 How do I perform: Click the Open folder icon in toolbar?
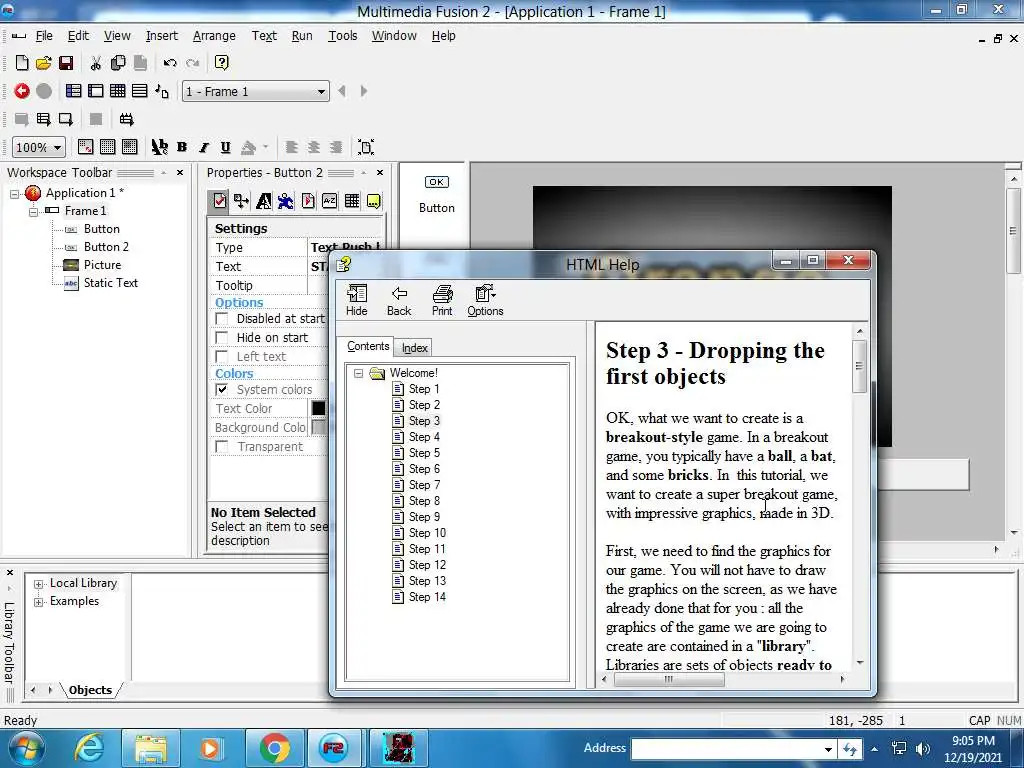click(x=44, y=63)
